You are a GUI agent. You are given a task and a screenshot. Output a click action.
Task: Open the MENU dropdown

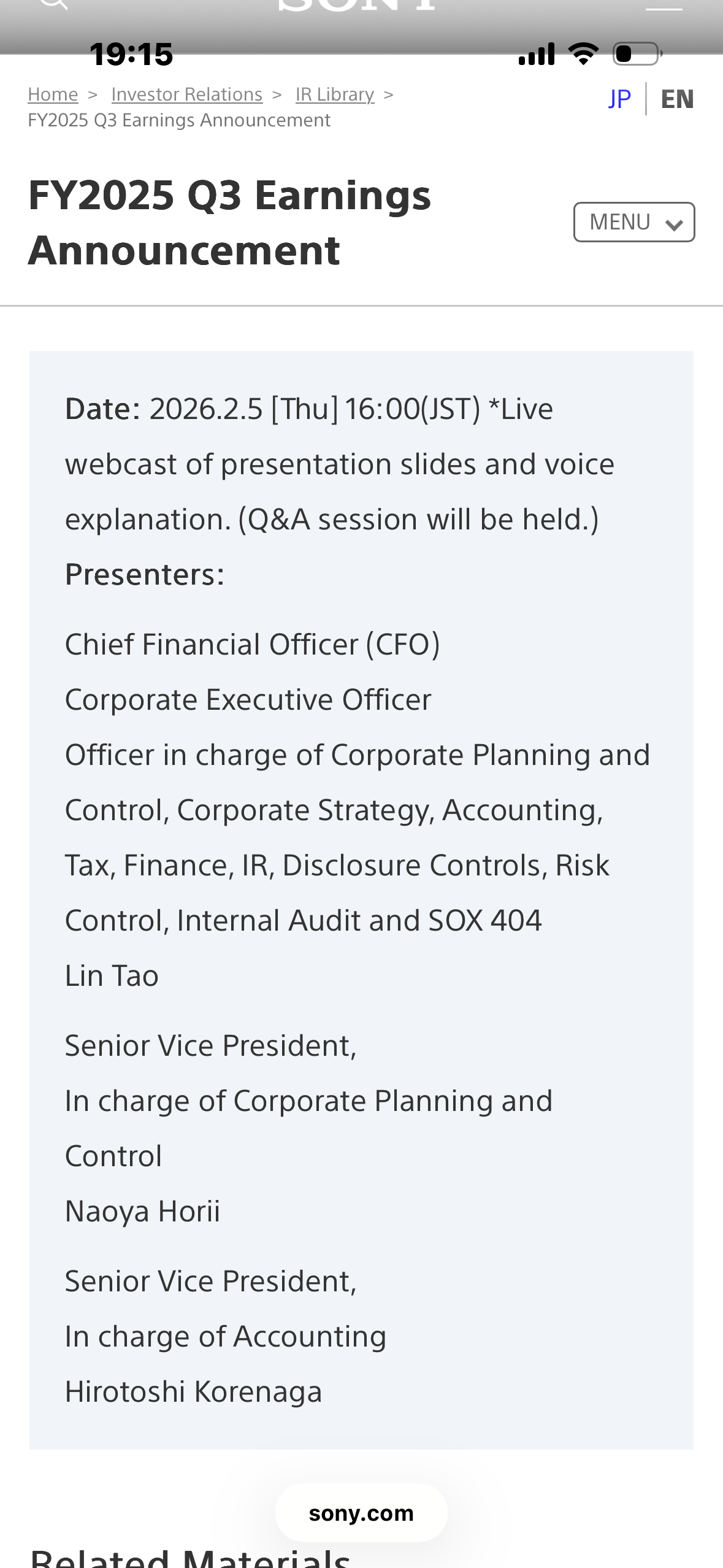click(633, 222)
